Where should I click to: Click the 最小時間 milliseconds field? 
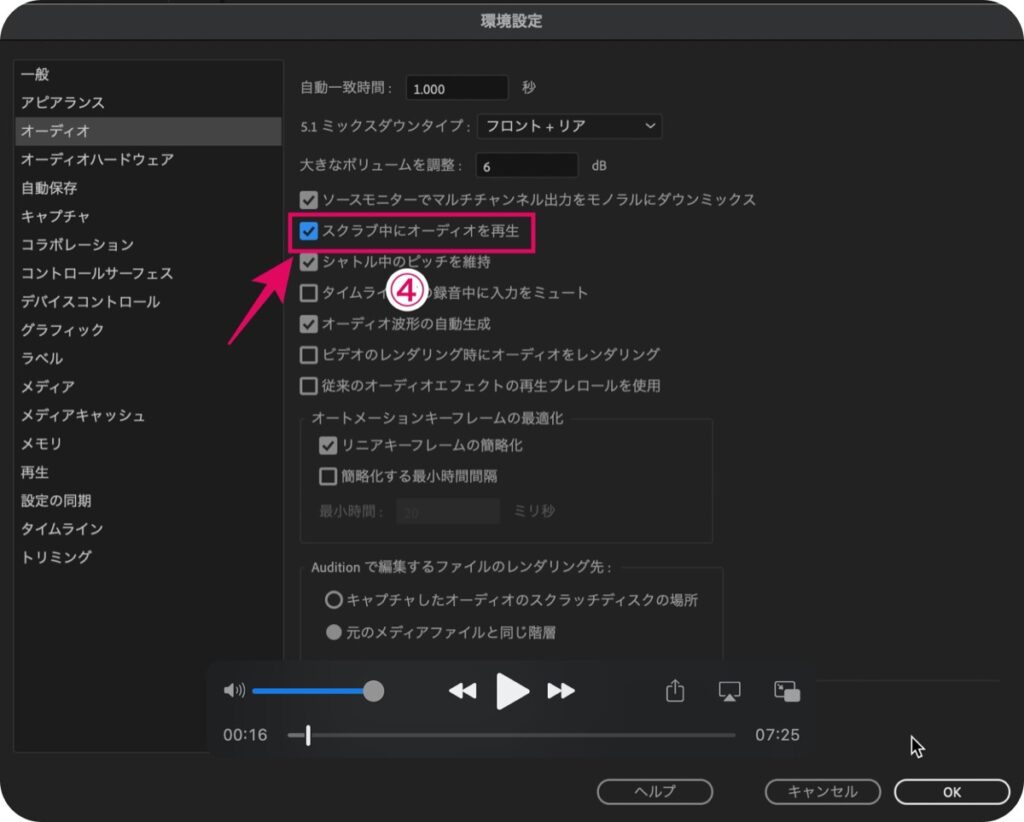(x=447, y=512)
